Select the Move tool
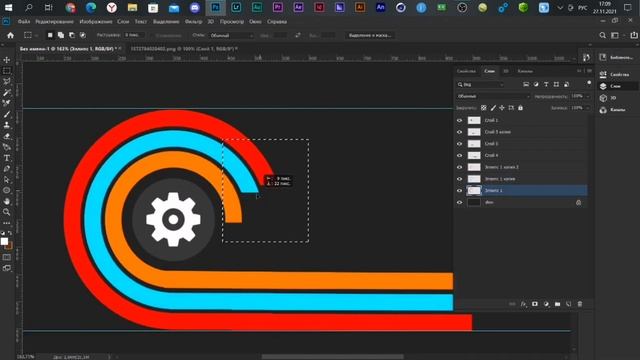The image size is (640, 360). click(x=7, y=60)
